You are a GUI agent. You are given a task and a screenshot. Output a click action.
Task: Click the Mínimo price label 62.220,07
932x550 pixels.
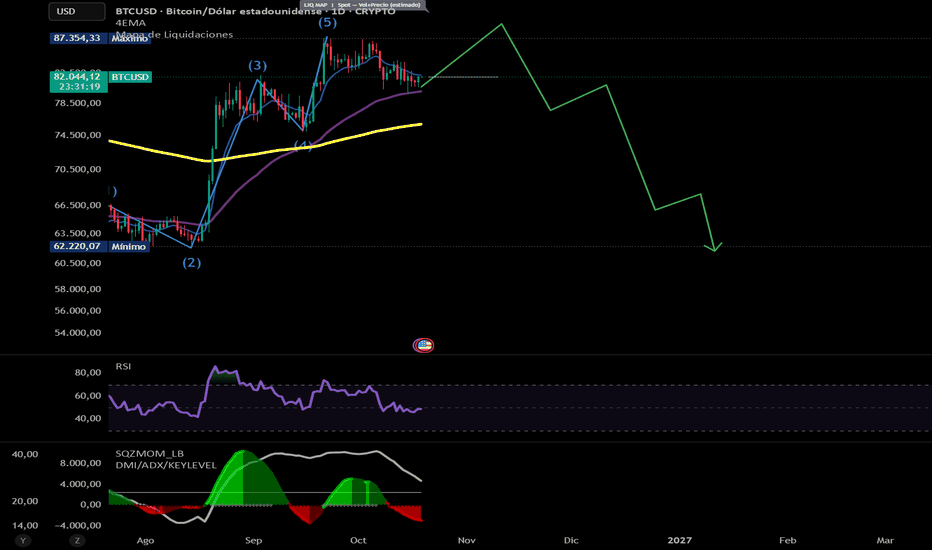[x=77, y=246]
